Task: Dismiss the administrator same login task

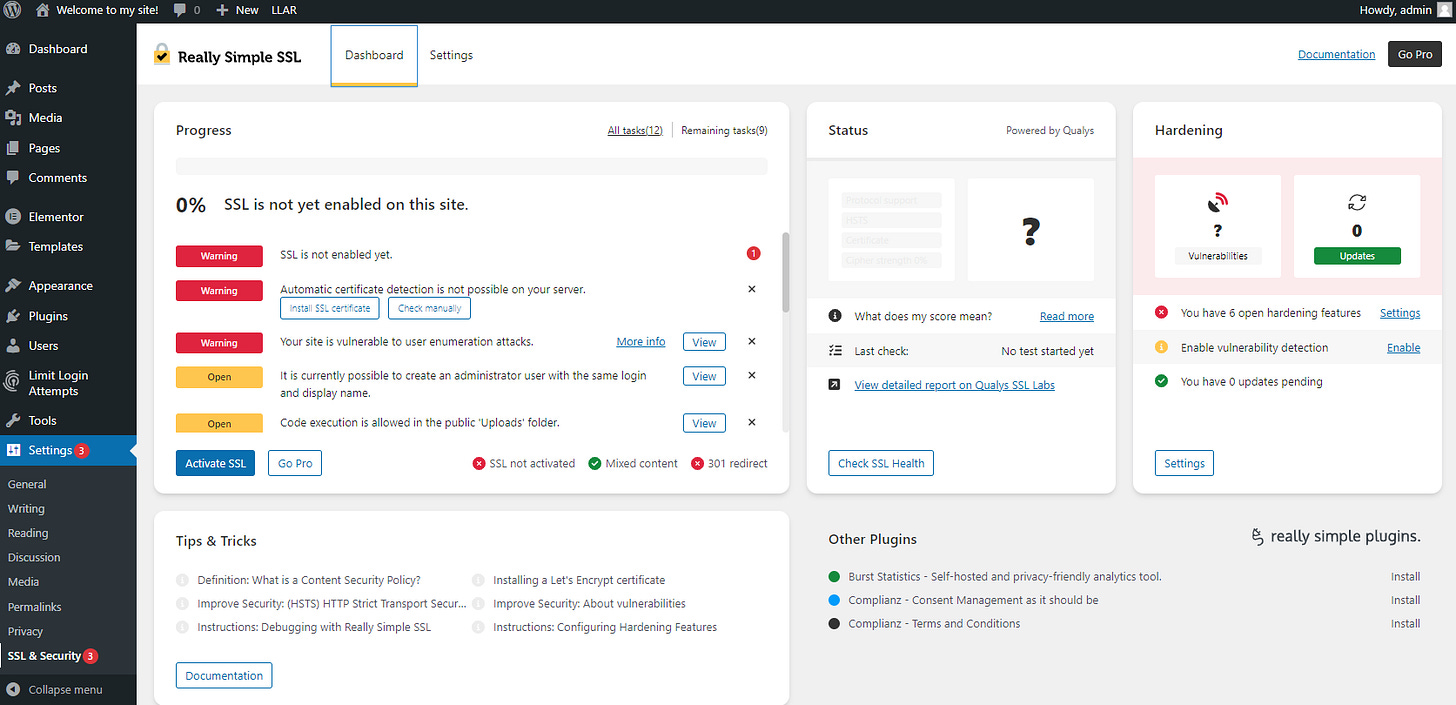Action: pos(752,376)
